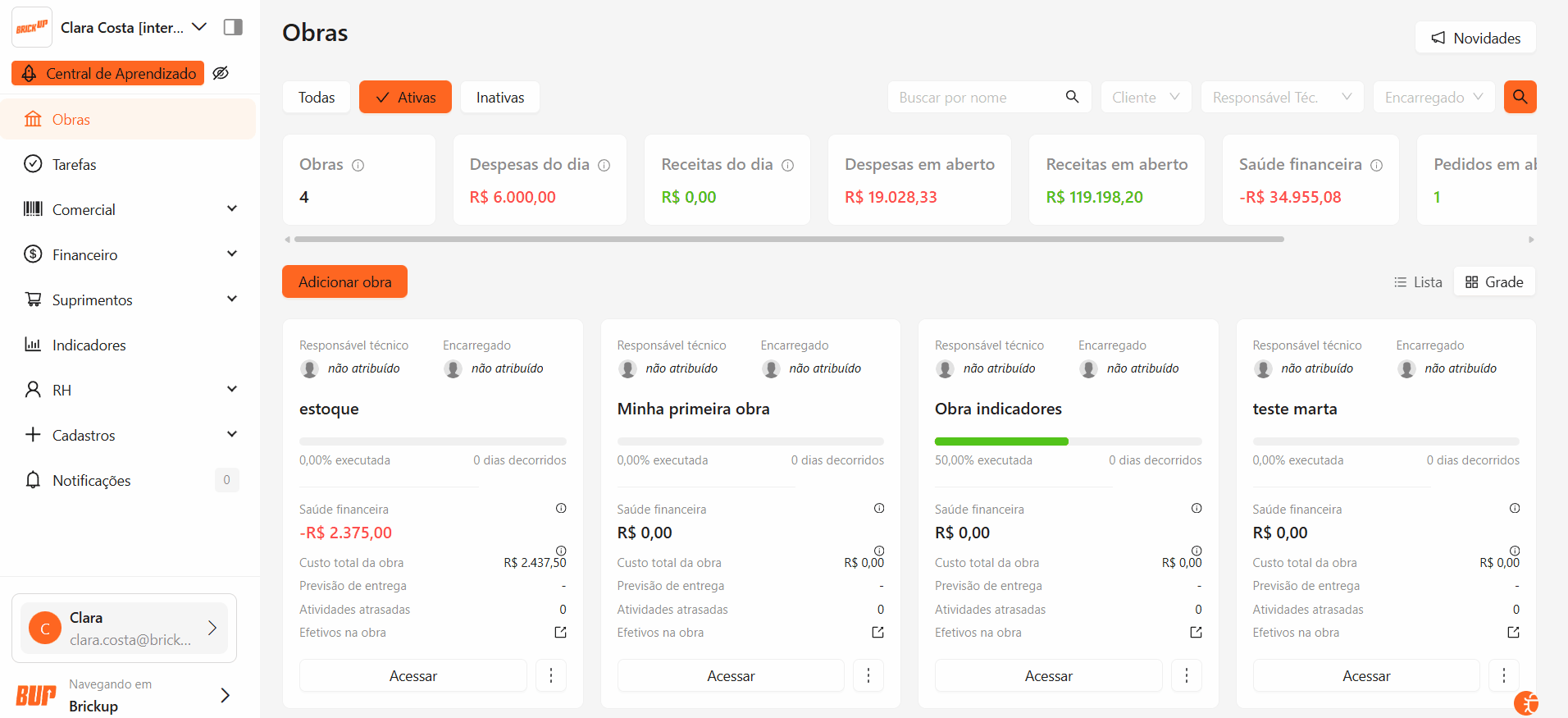
Task: Switch to Grade view
Action: pyautogui.click(x=1494, y=281)
